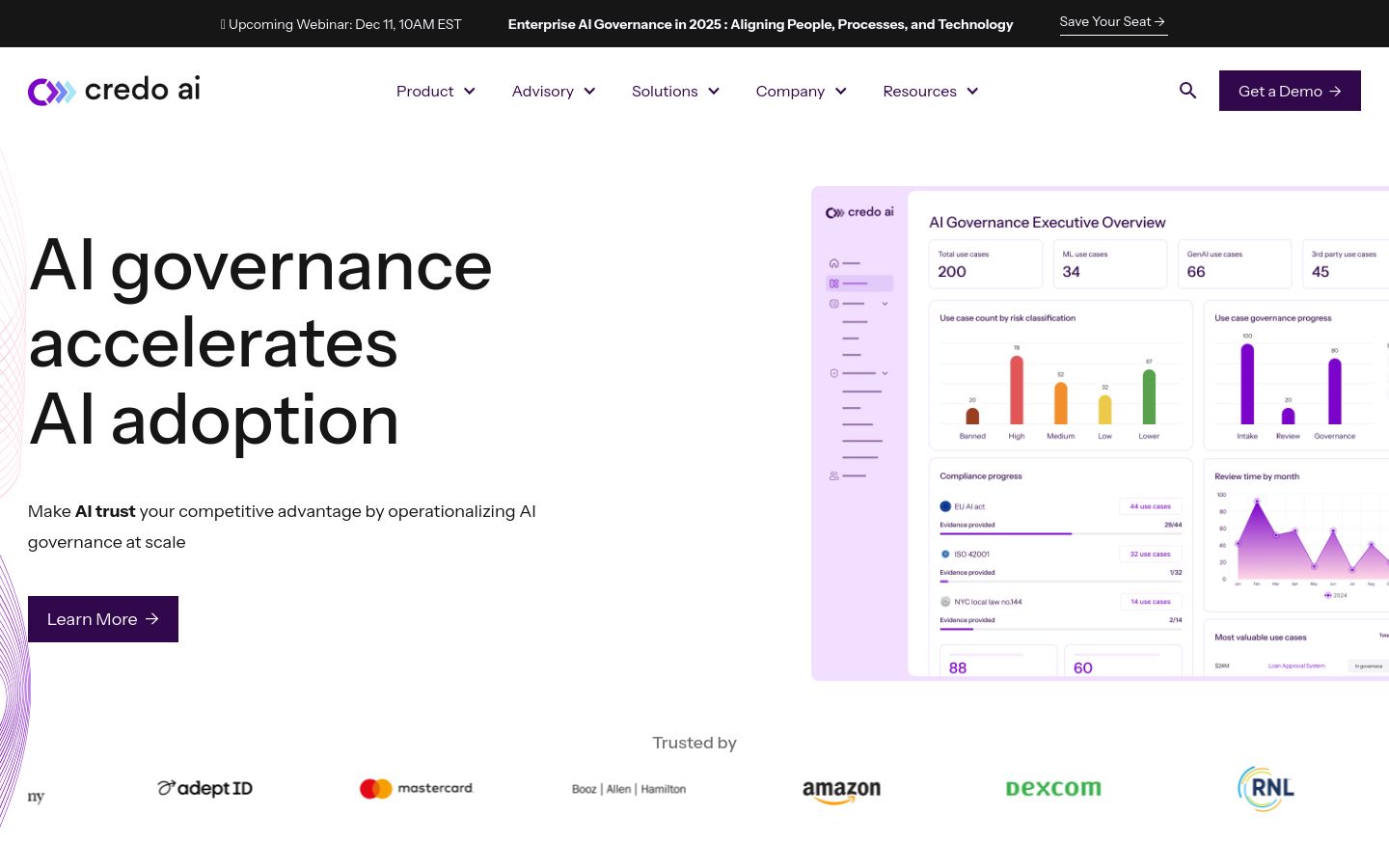
Task: Click the Dexcom logo
Action: (1053, 788)
